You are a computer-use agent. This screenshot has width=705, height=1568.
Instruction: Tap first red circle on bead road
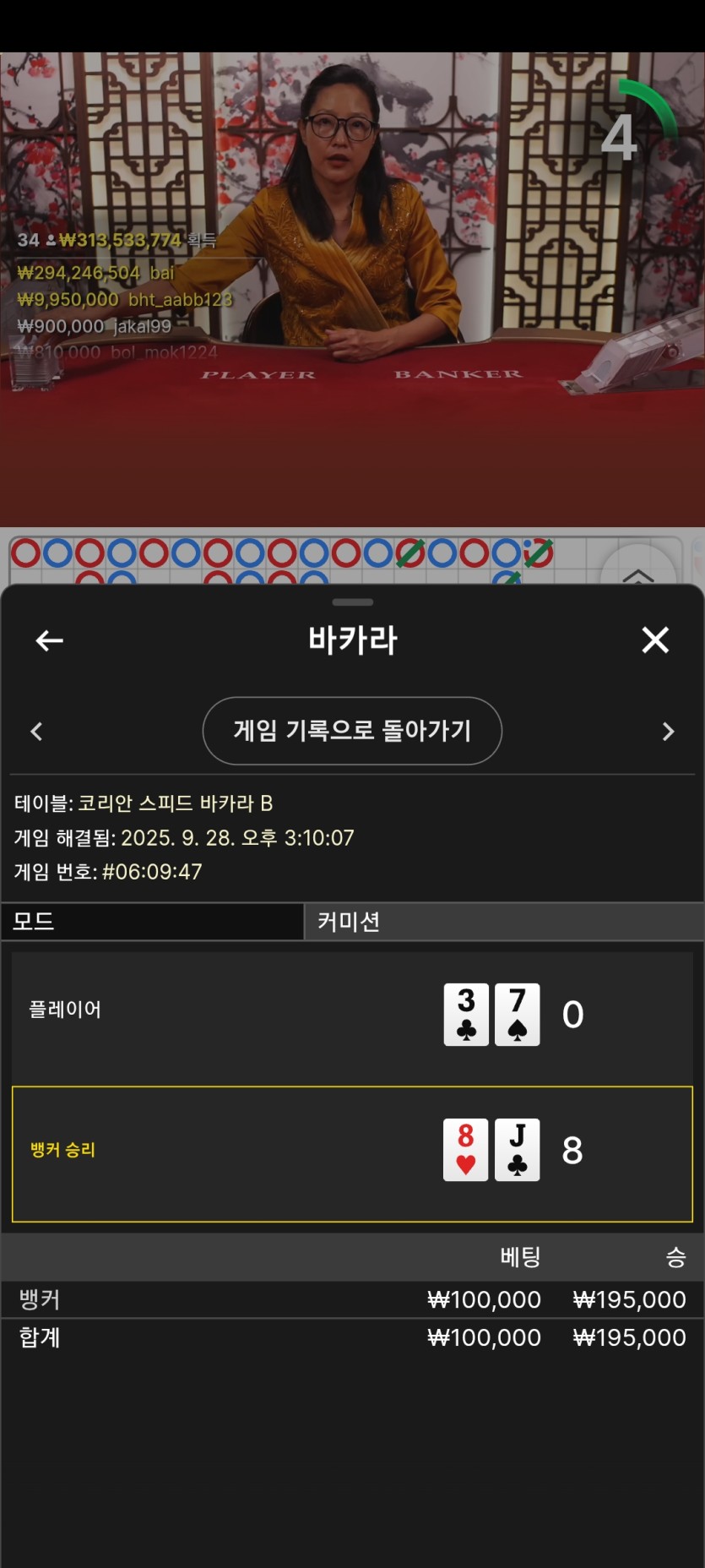tap(25, 553)
